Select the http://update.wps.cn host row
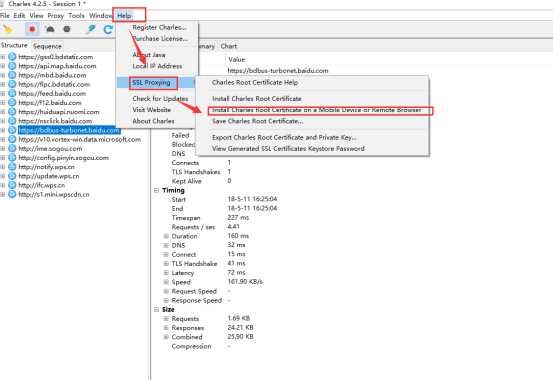Screen dimensions: 553x381 49,176
